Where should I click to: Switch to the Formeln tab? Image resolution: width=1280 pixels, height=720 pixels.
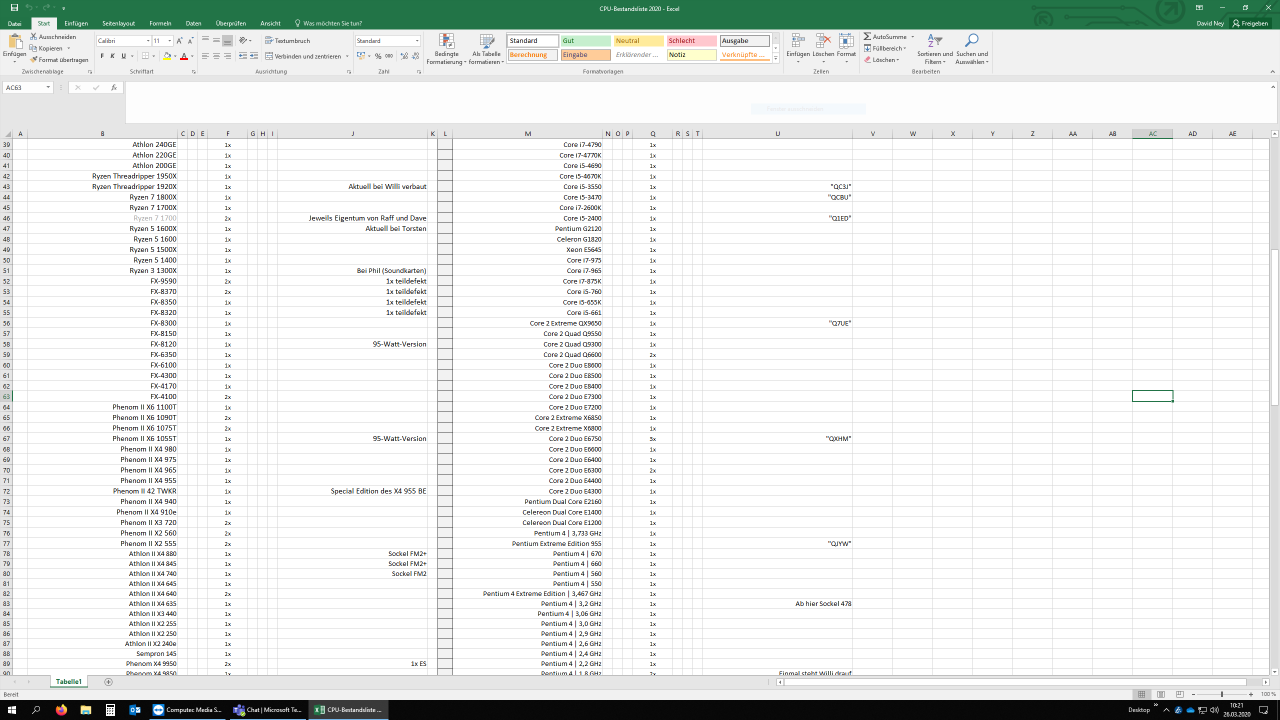pos(160,23)
